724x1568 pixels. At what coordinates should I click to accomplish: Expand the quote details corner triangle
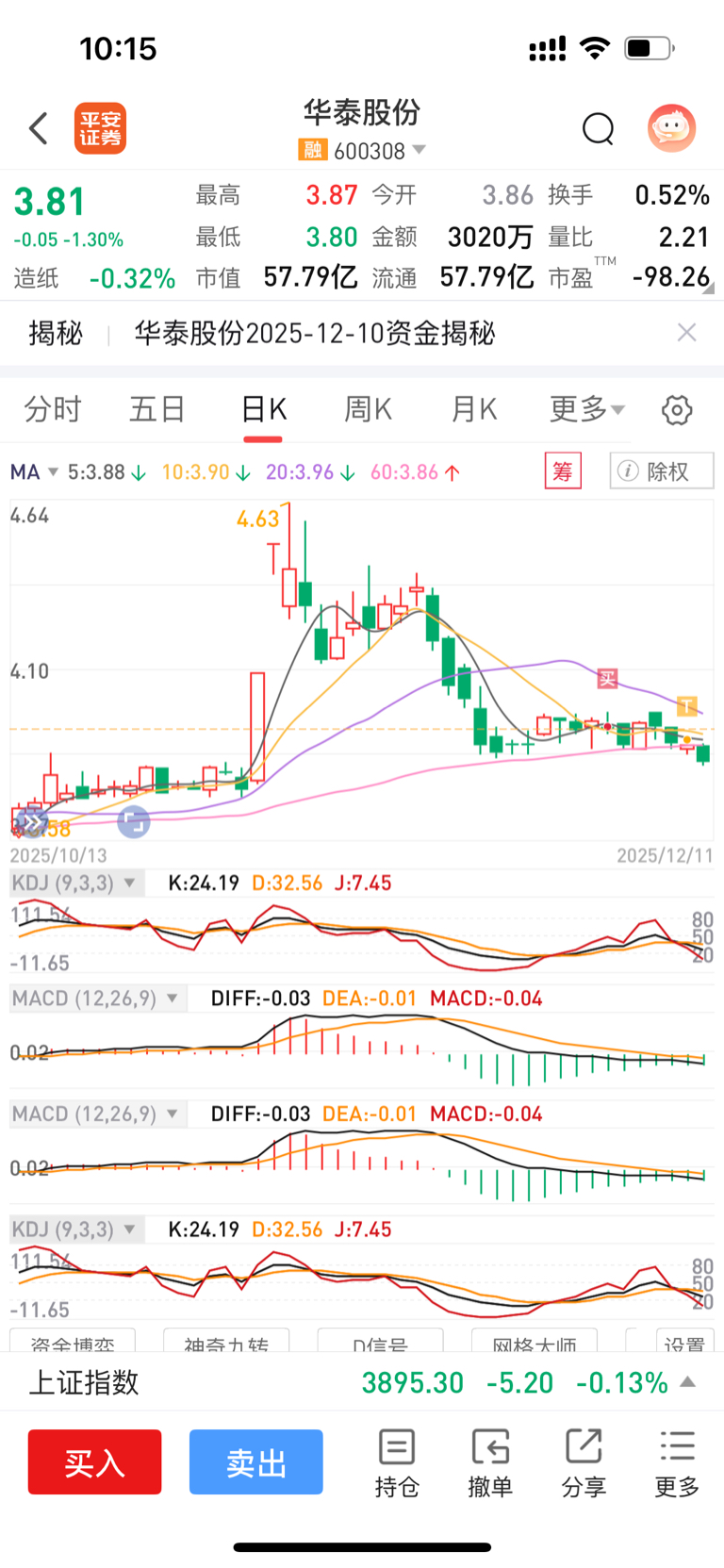[708, 289]
